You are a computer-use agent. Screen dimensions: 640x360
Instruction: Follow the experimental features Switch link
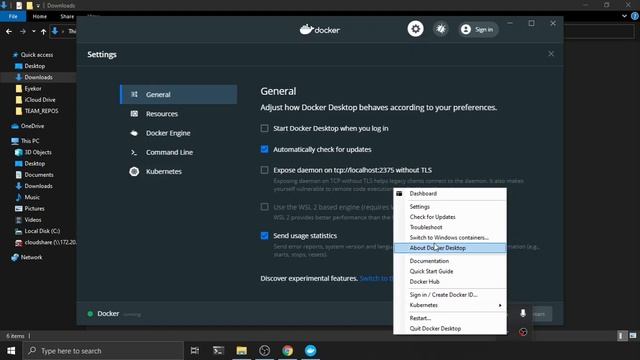click(376, 278)
